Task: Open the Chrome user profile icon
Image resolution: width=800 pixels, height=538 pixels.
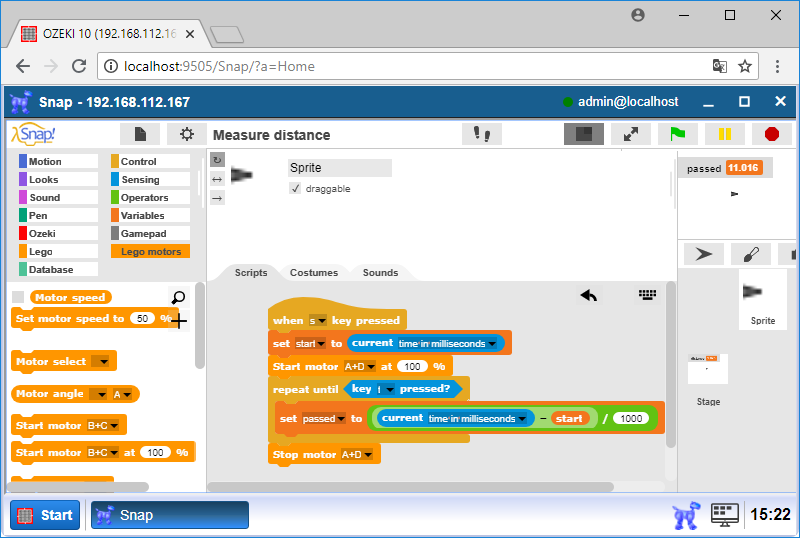Action: pyautogui.click(x=638, y=15)
